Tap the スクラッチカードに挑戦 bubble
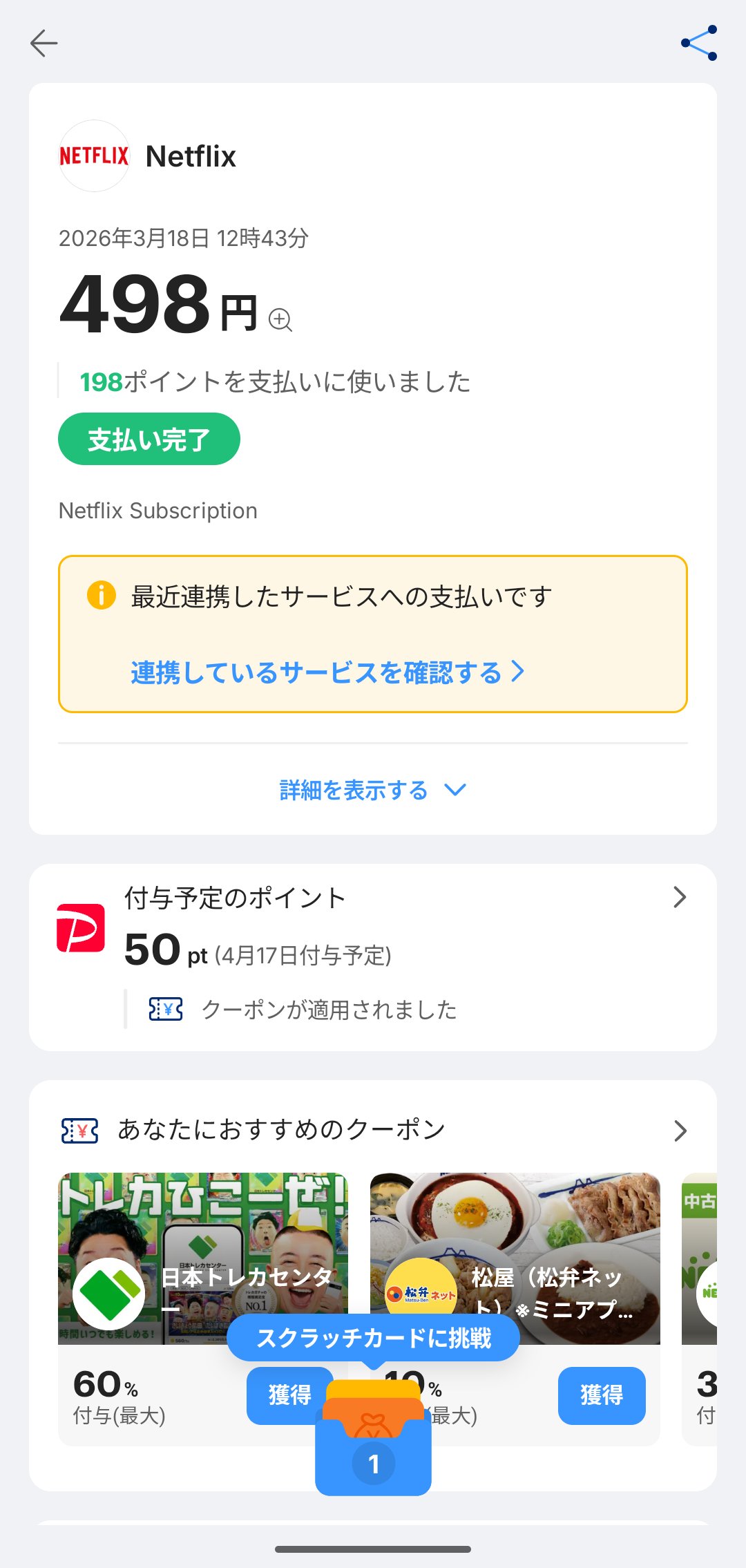 click(373, 1338)
